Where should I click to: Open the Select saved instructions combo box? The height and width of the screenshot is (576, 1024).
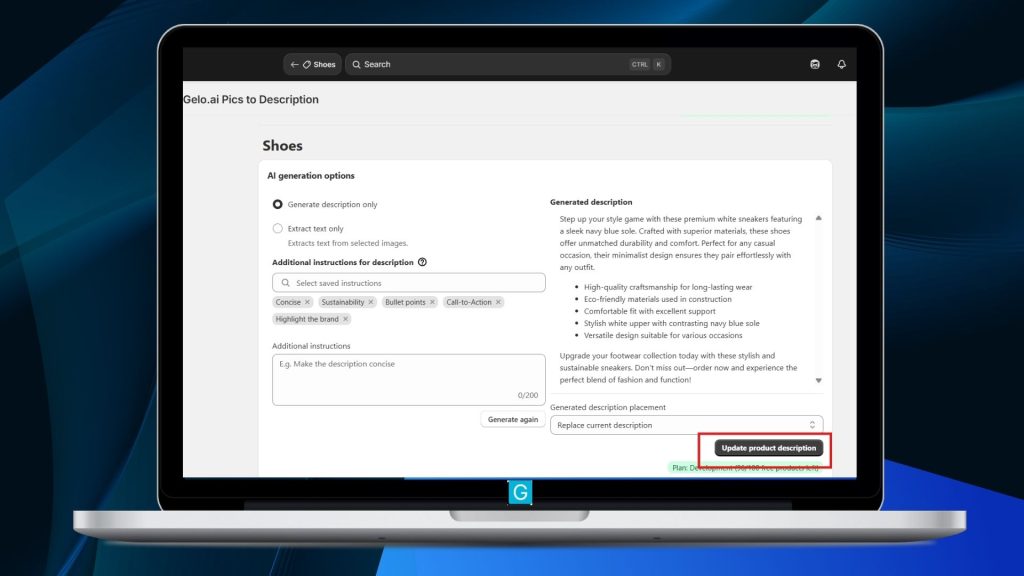tap(409, 283)
